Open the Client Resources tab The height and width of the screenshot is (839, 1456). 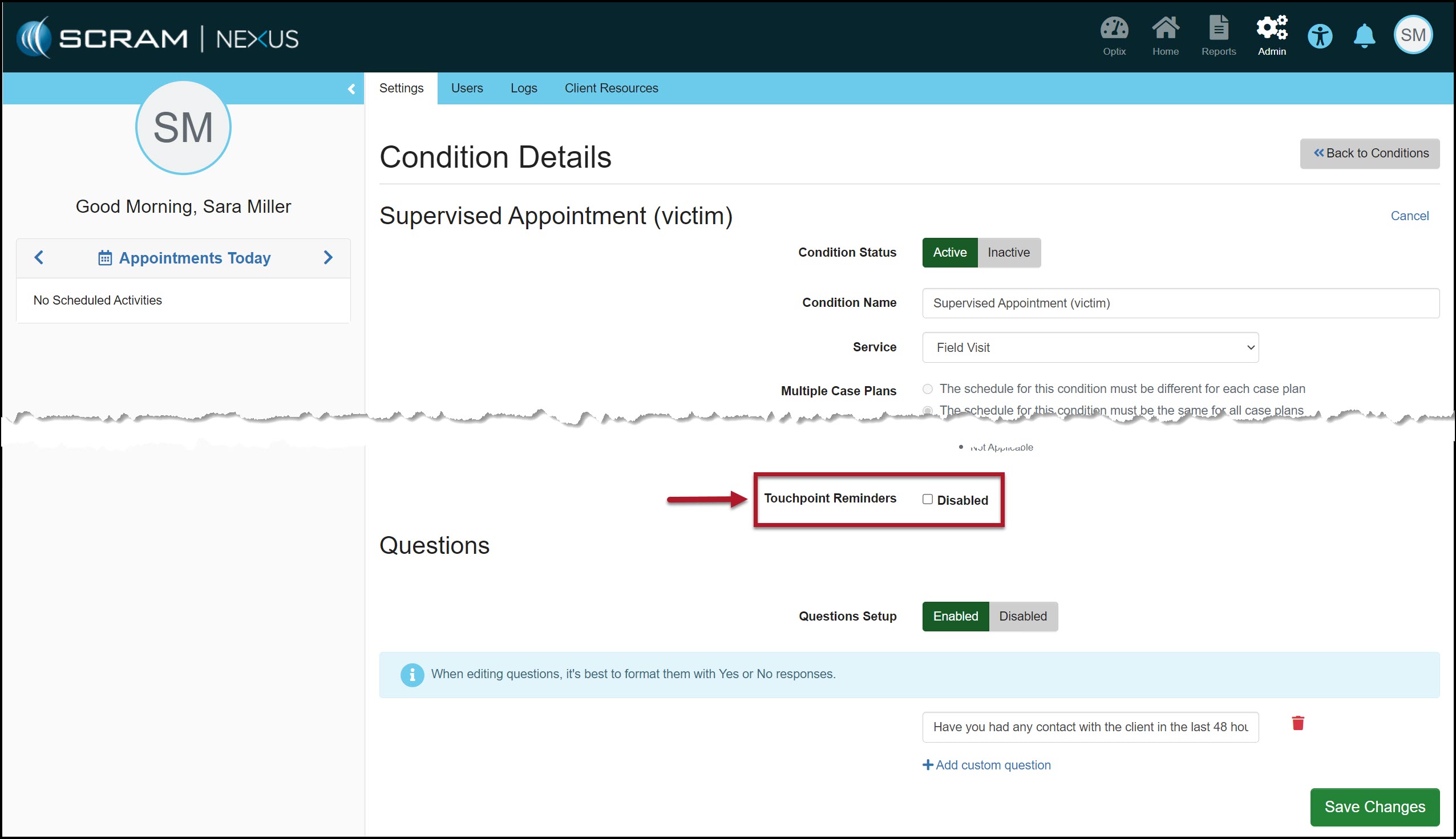[x=611, y=88]
